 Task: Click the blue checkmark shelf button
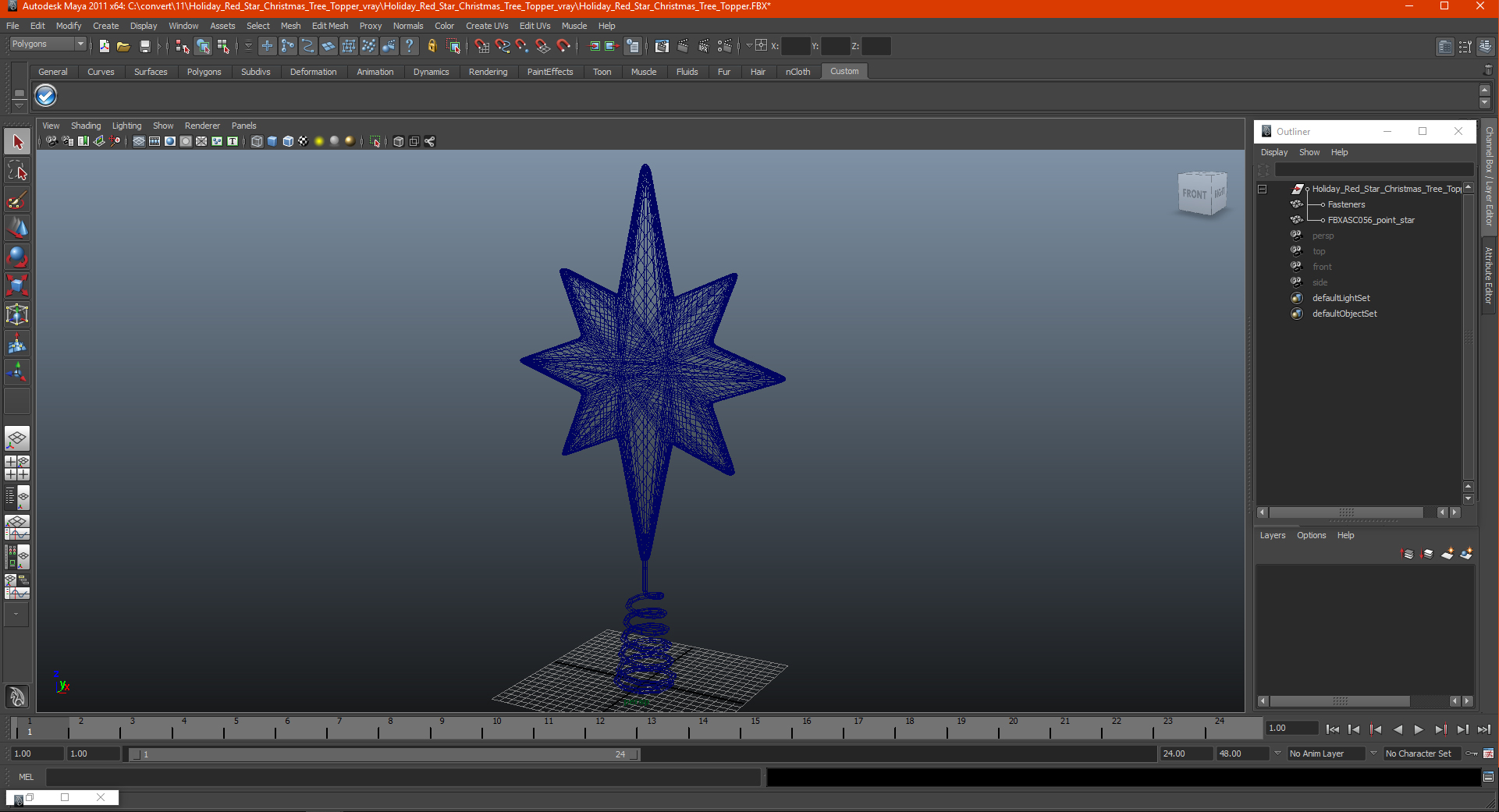46,96
